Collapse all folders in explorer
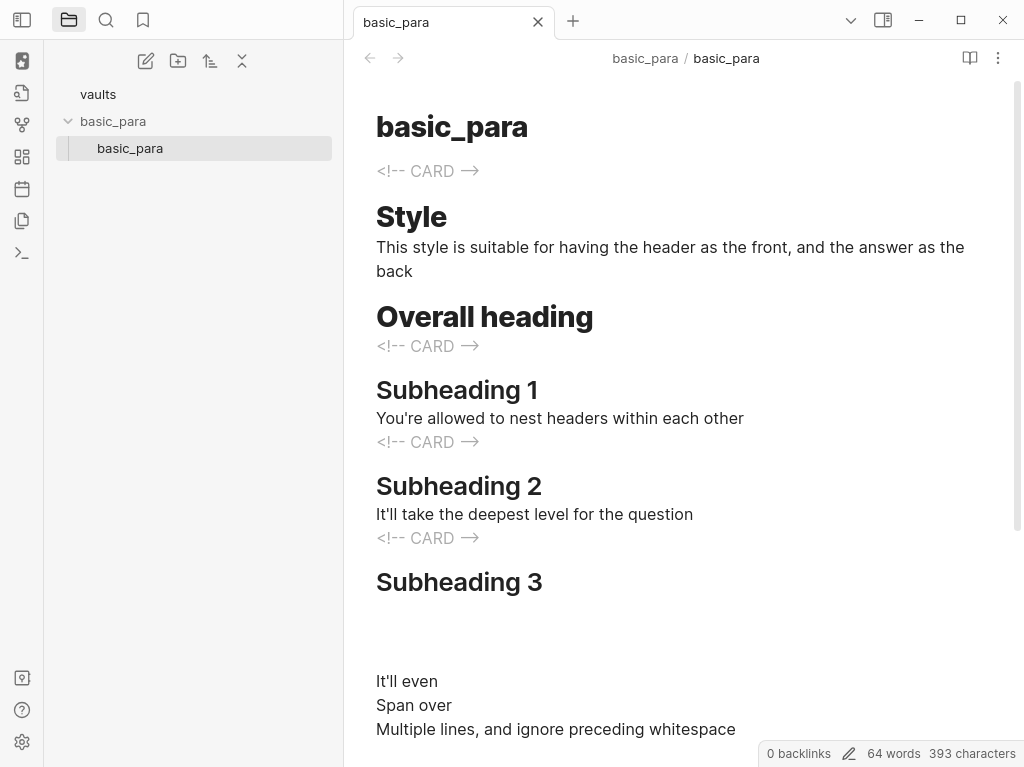The height and width of the screenshot is (767, 1024). pos(242,61)
